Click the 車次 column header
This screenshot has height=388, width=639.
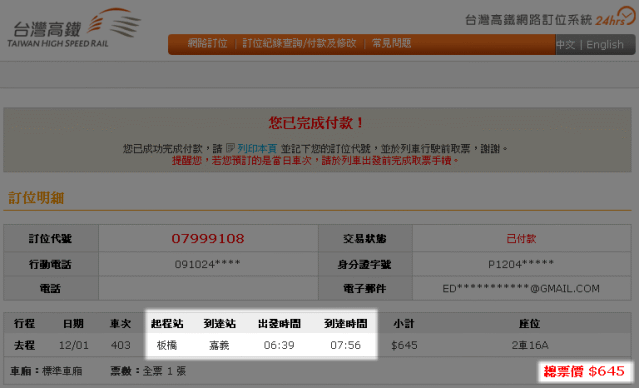click(x=121, y=324)
